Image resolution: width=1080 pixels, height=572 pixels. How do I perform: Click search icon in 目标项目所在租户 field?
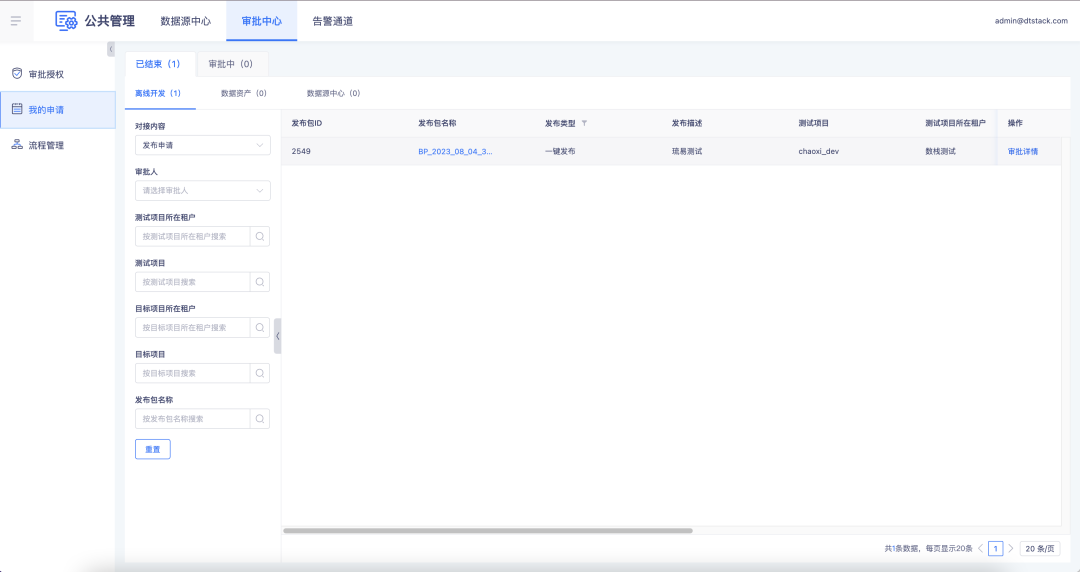(260, 327)
